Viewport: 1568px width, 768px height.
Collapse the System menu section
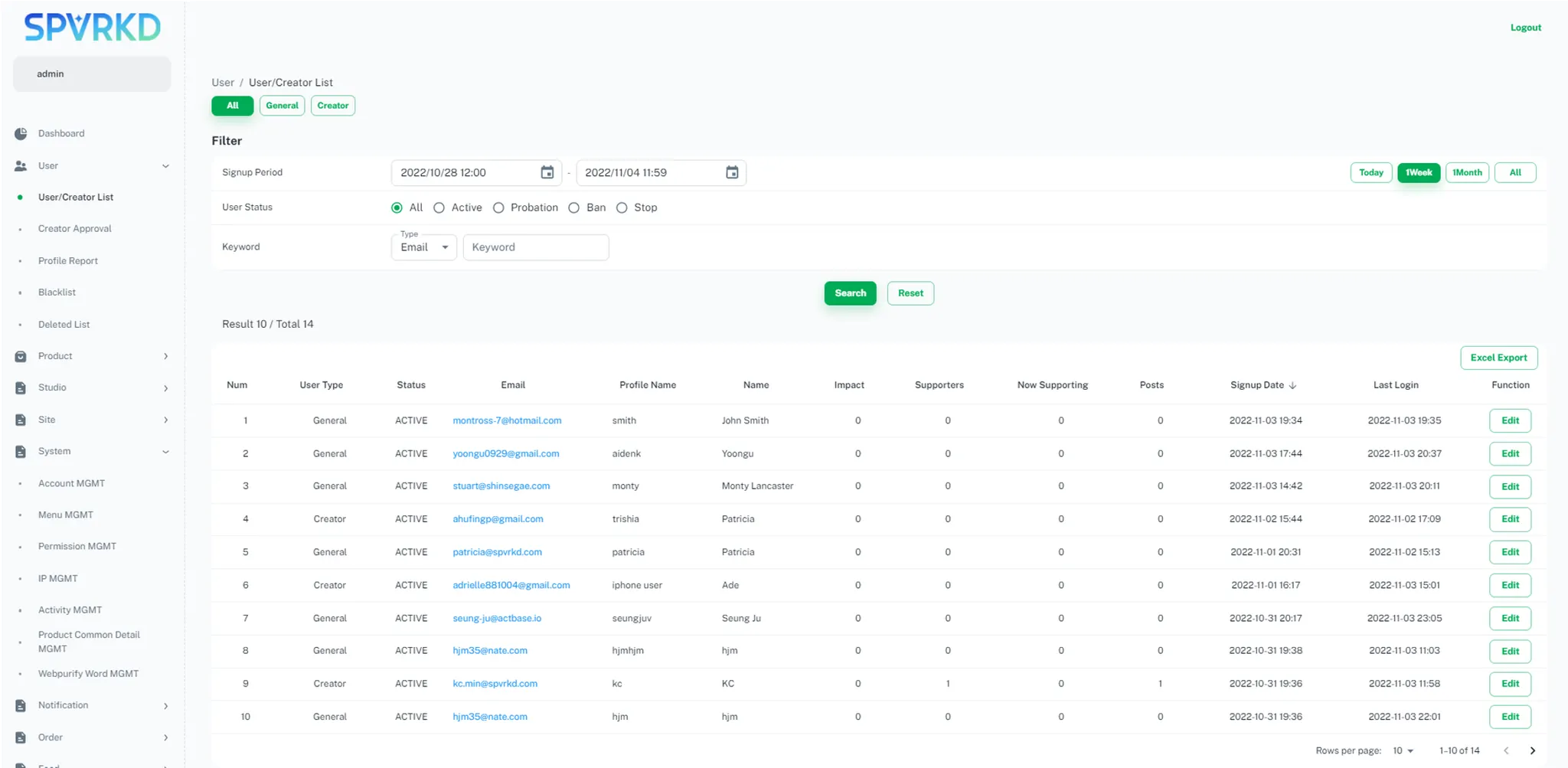click(x=165, y=452)
